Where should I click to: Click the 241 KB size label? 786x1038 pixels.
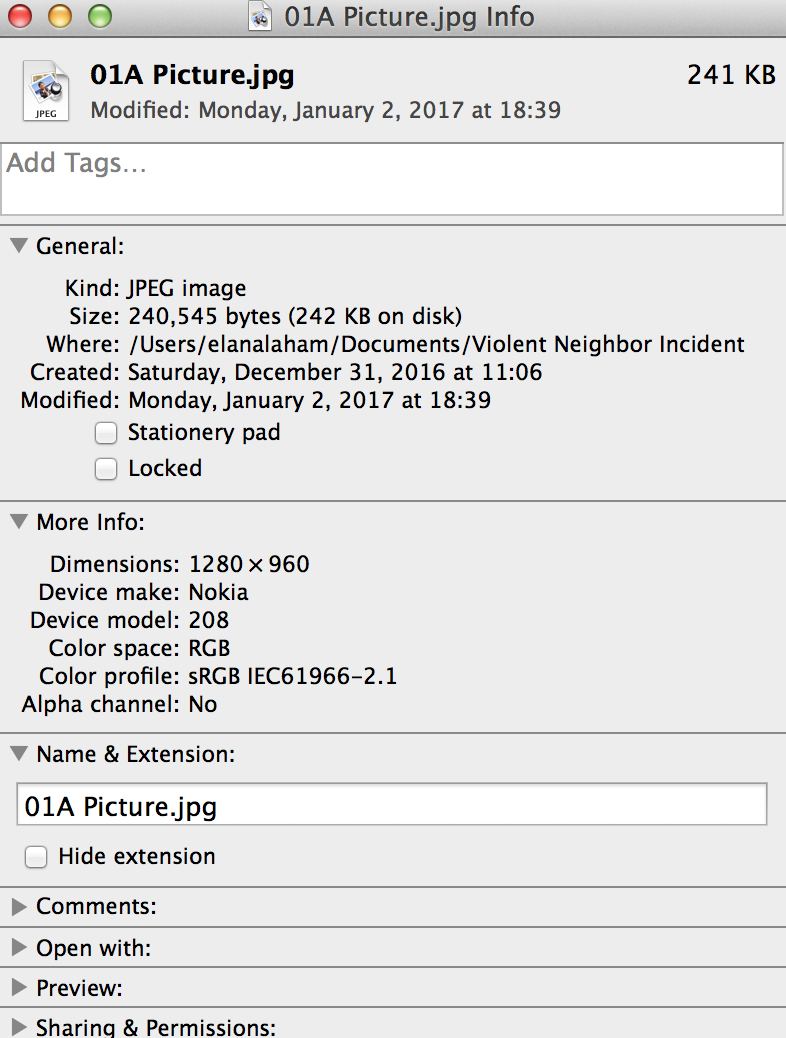(731, 75)
